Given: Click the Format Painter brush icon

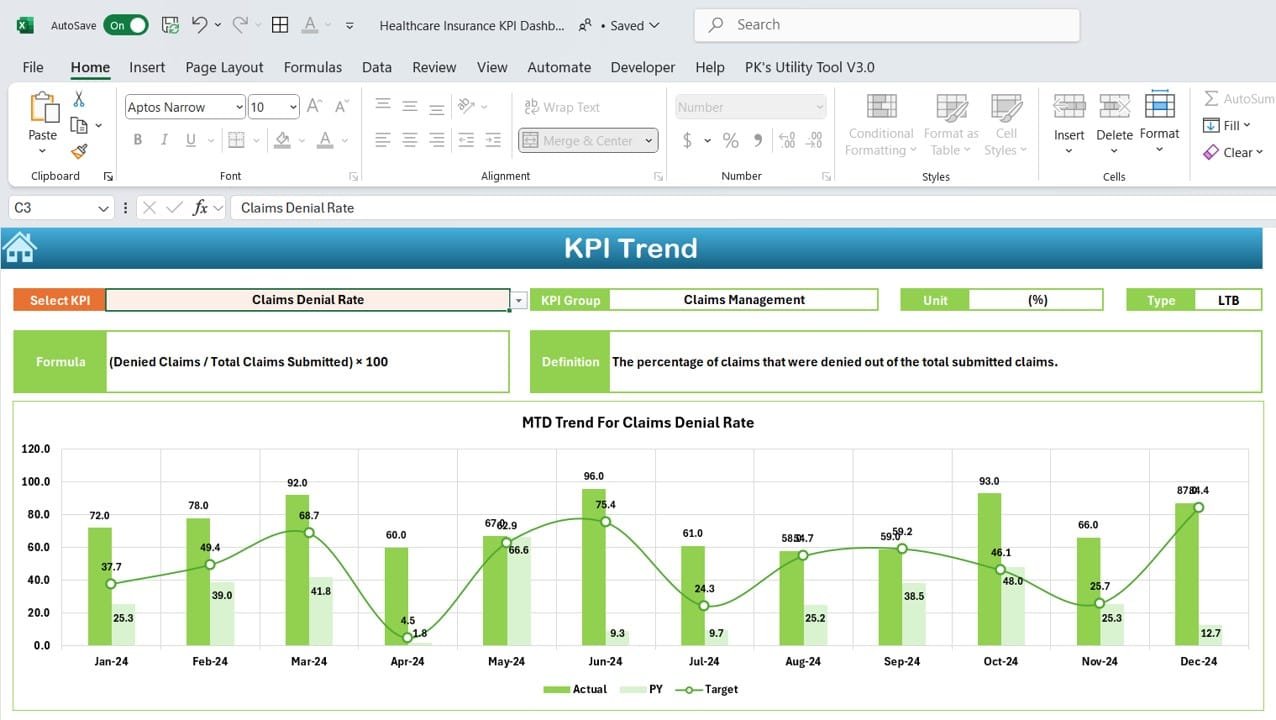Looking at the screenshot, I should 79,151.
